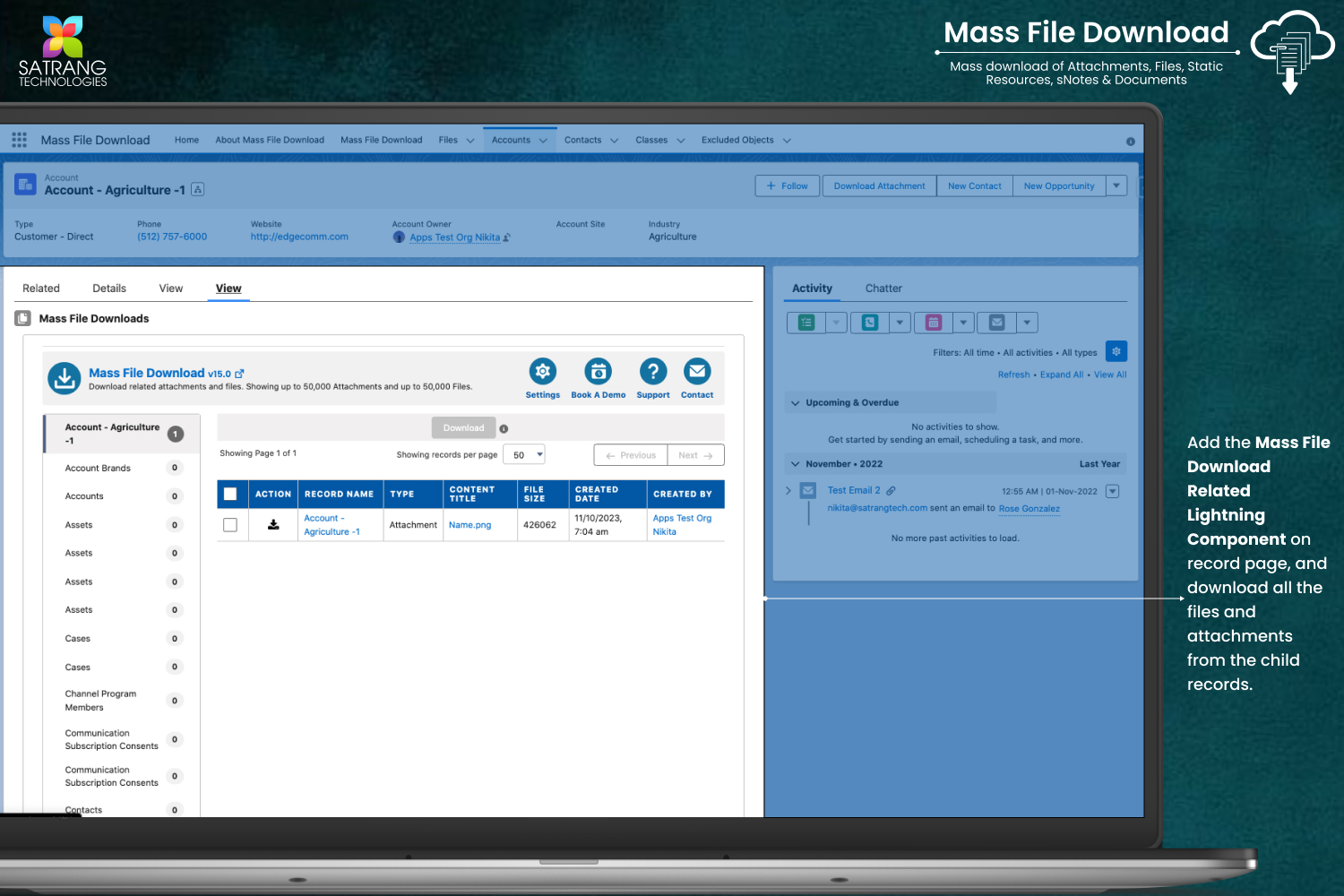Open the activity filter settings gear

pos(1116,352)
